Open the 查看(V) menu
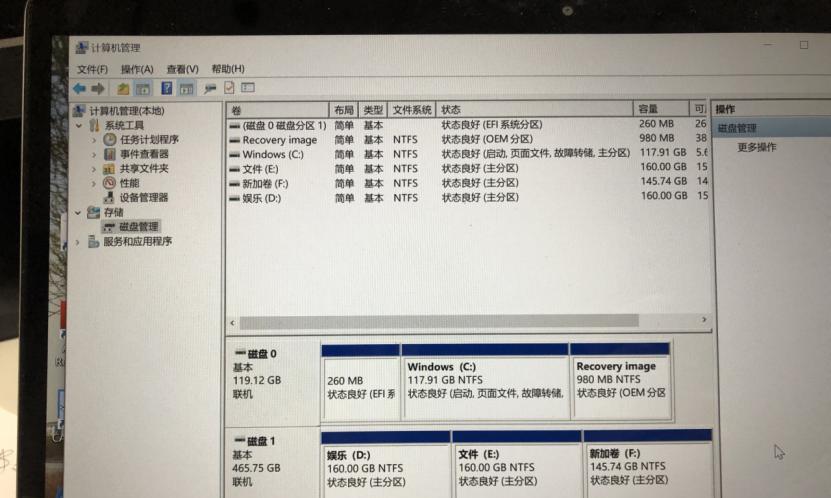 coord(182,69)
